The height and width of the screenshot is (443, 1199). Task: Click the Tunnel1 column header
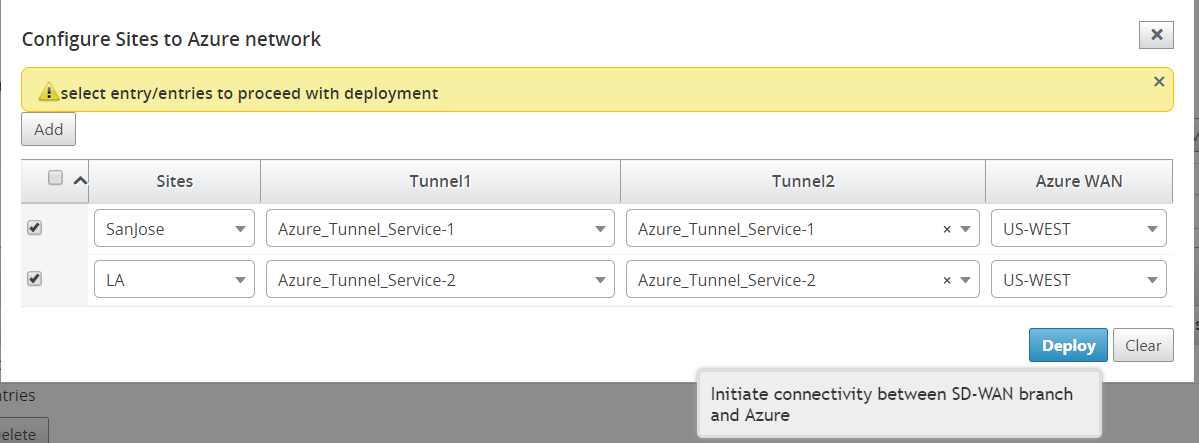pos(440,181)
